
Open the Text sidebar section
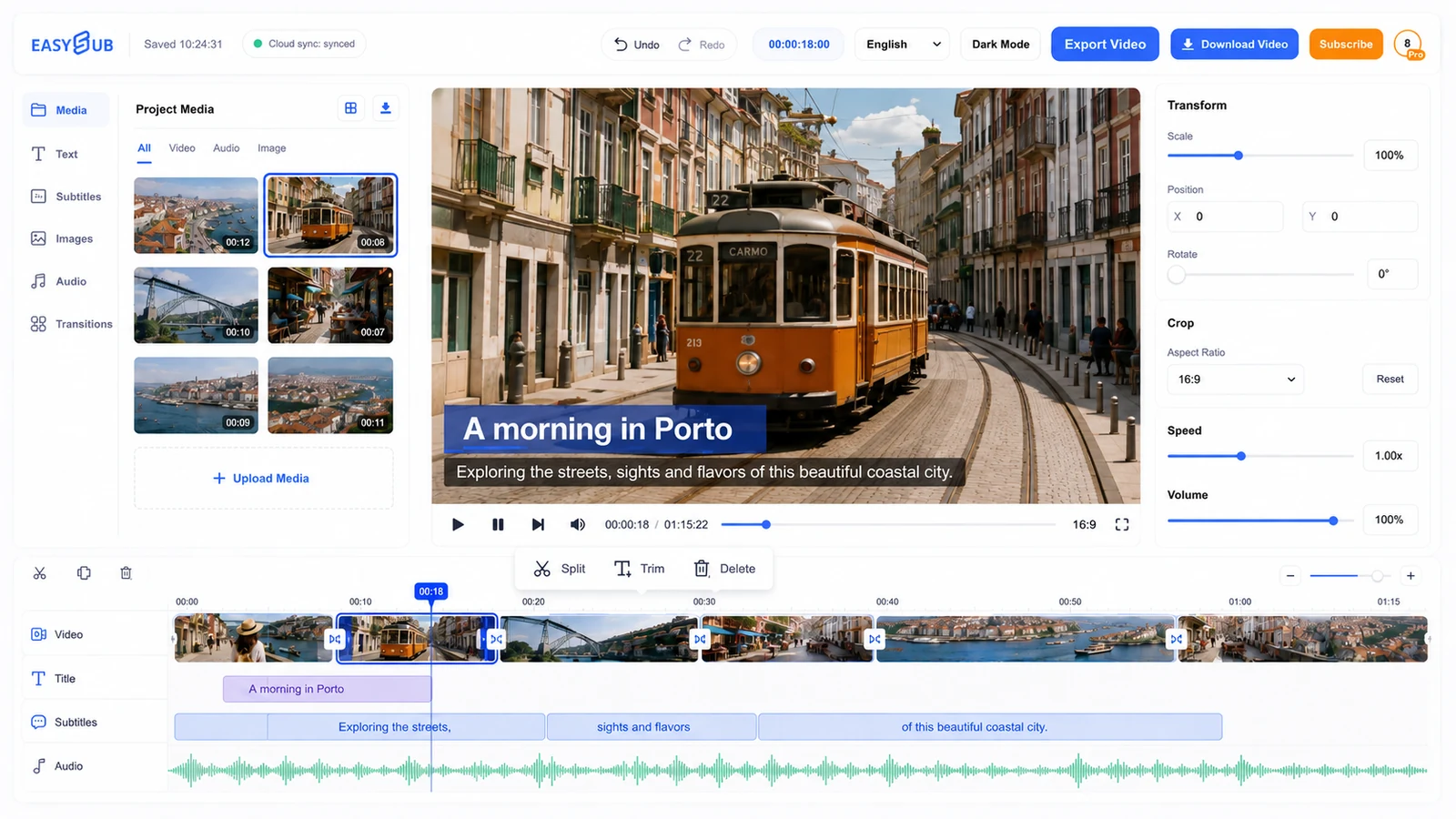click(55, 154)
